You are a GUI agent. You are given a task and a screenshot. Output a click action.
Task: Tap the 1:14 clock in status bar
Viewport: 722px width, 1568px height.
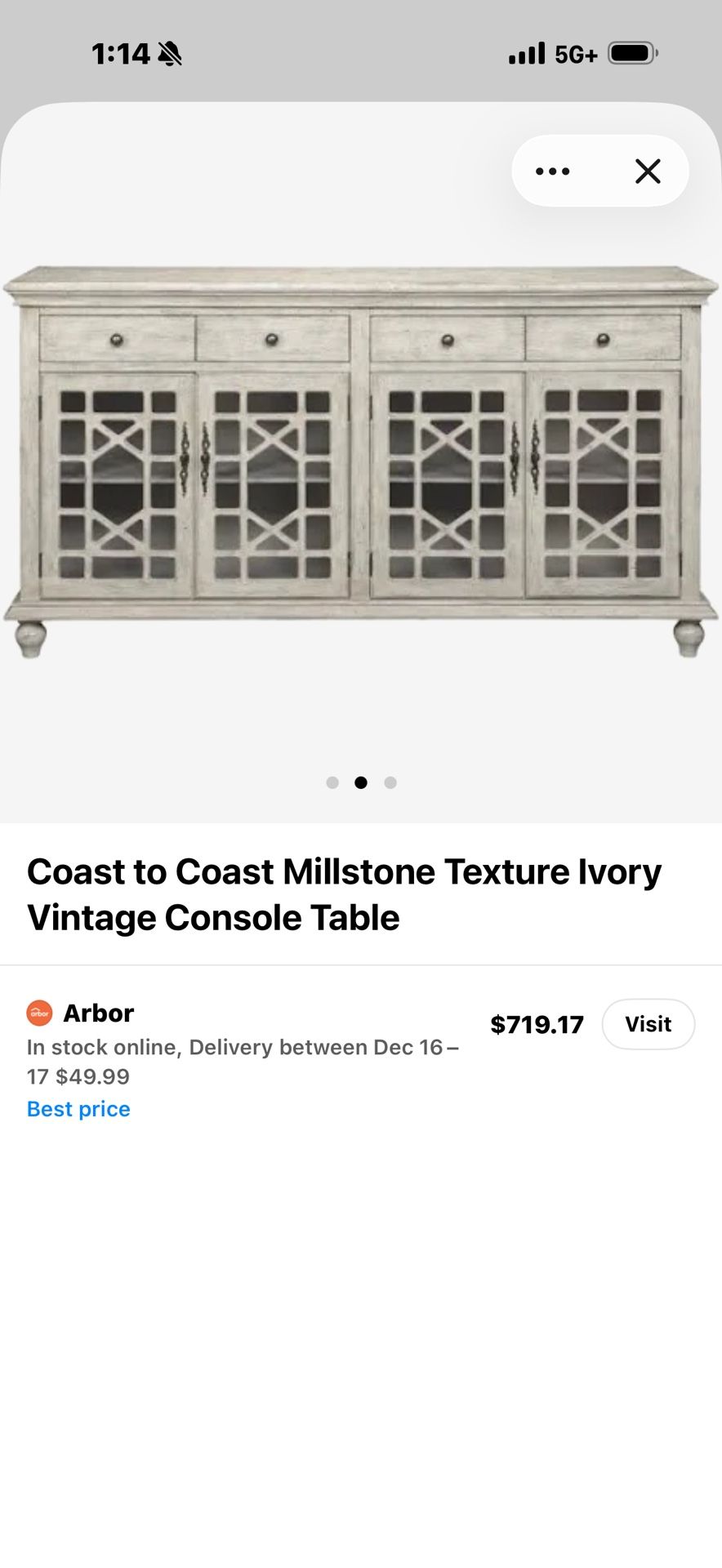point(120,54)
